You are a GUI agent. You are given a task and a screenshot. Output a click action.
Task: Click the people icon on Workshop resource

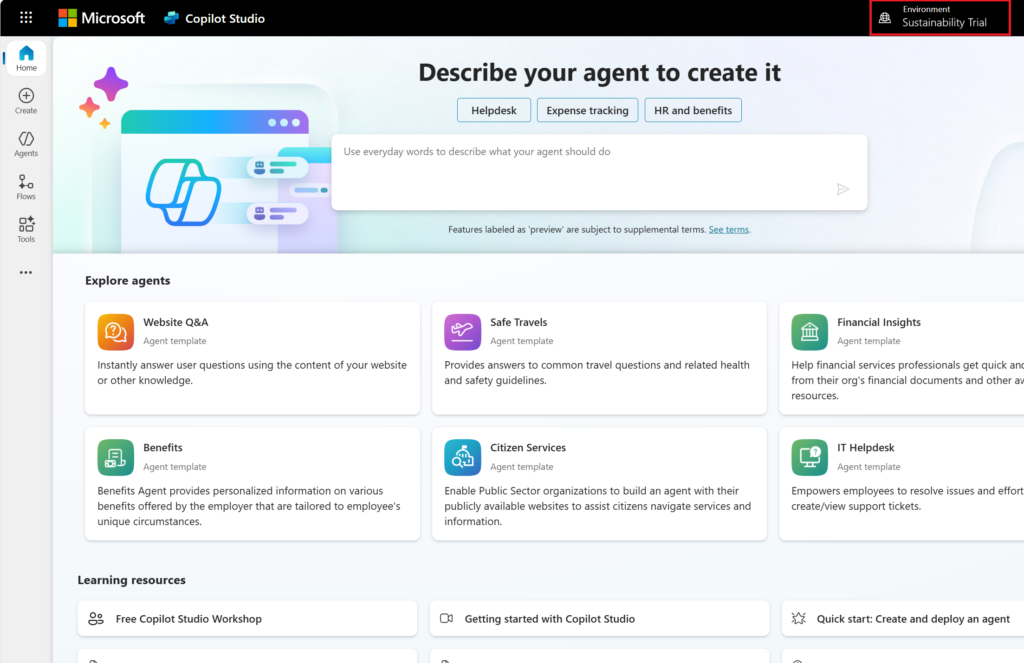point(96,619)
